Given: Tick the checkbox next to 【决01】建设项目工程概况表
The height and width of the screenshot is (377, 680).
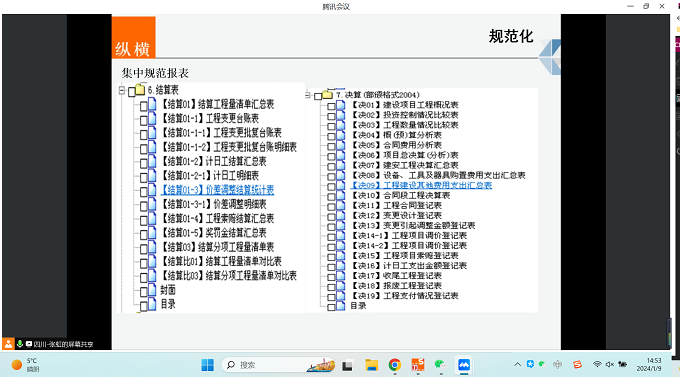Looking at the screenshot, I should click(331, 105).
